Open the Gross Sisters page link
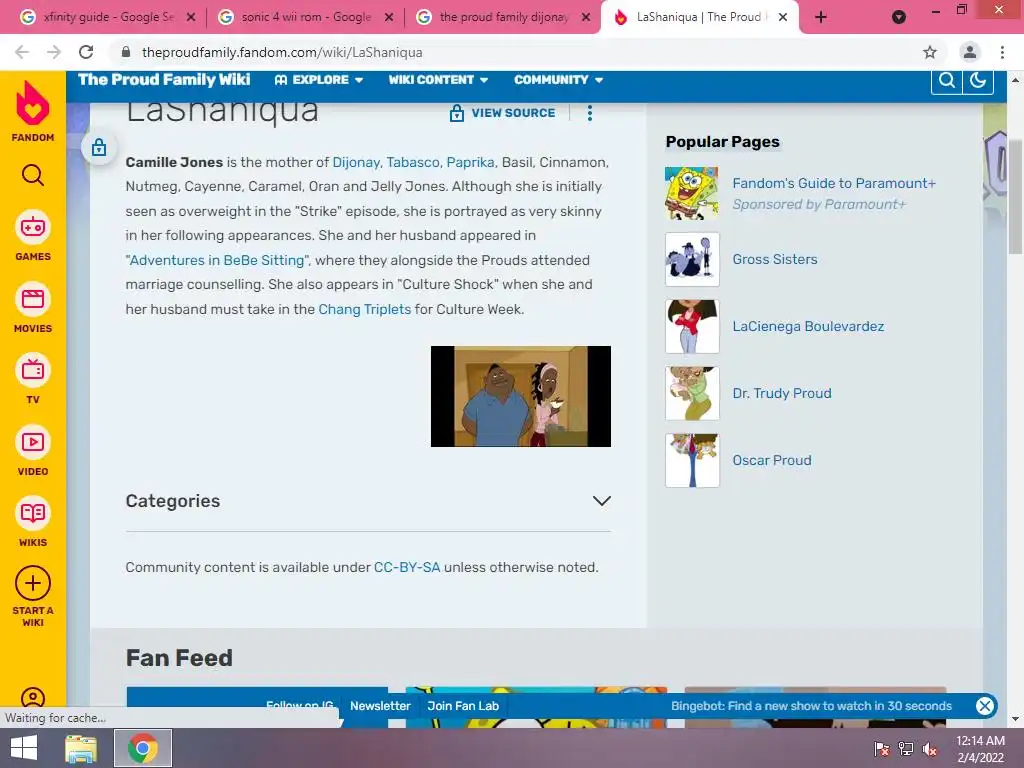Image resolution: width=1024 pixels, height=768 pixels. click(x=775, y=259)
